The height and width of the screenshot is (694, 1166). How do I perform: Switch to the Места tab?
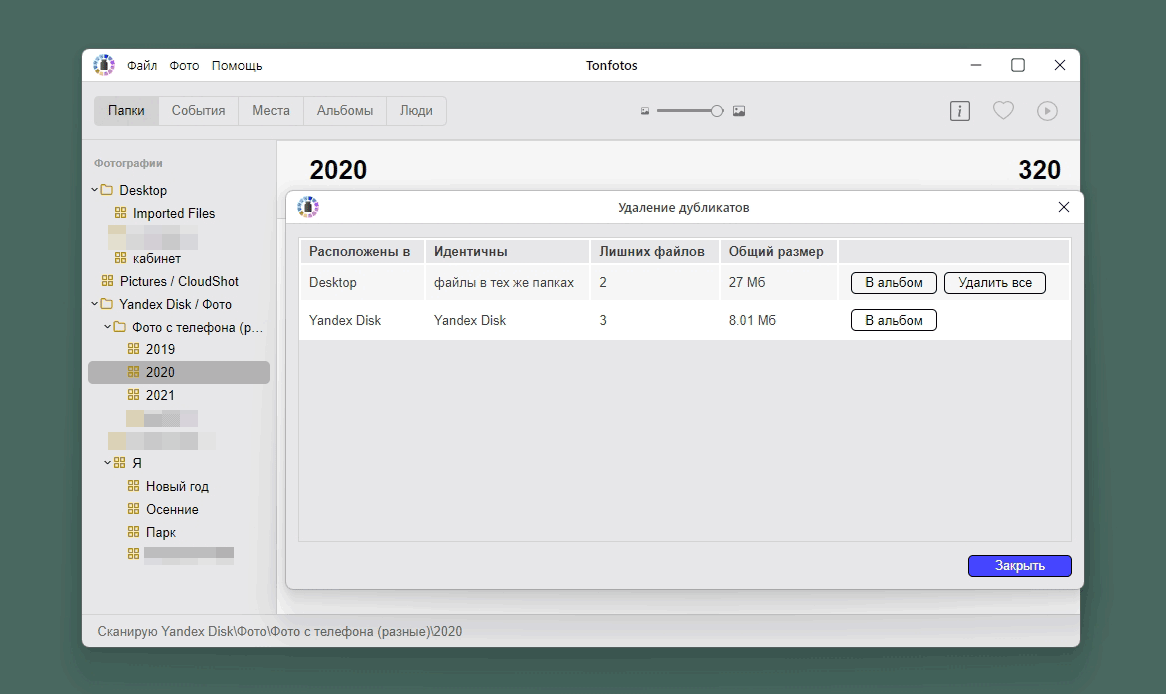coord(271,111)
